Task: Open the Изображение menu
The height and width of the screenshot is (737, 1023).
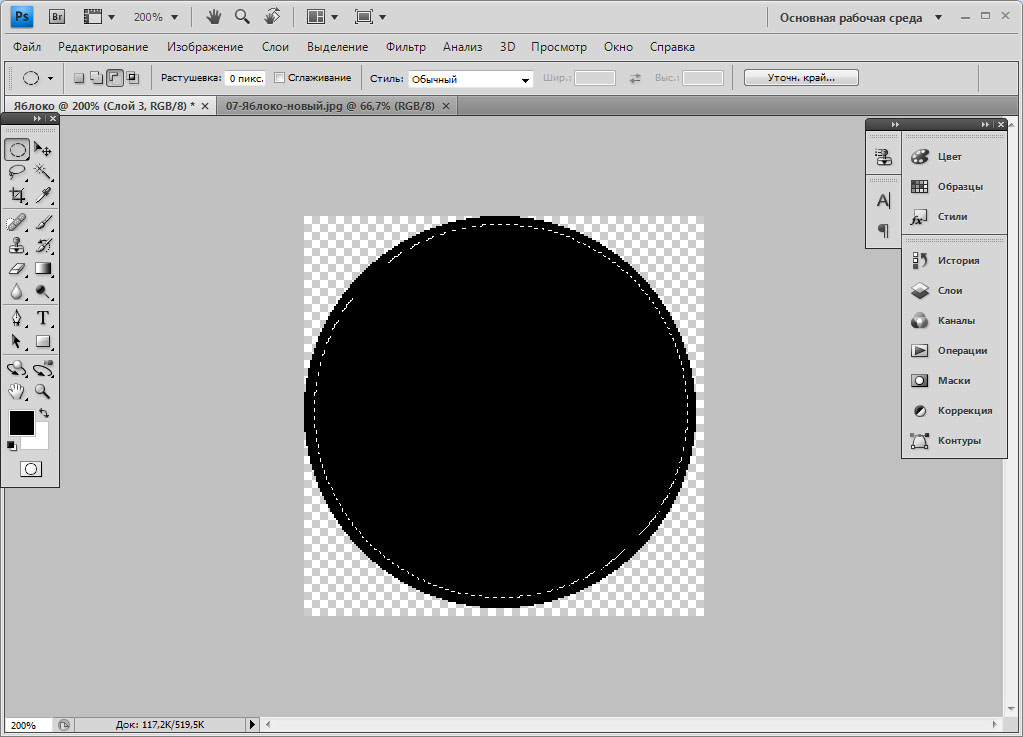Action: pyautogui.click(x=205, y=47)
